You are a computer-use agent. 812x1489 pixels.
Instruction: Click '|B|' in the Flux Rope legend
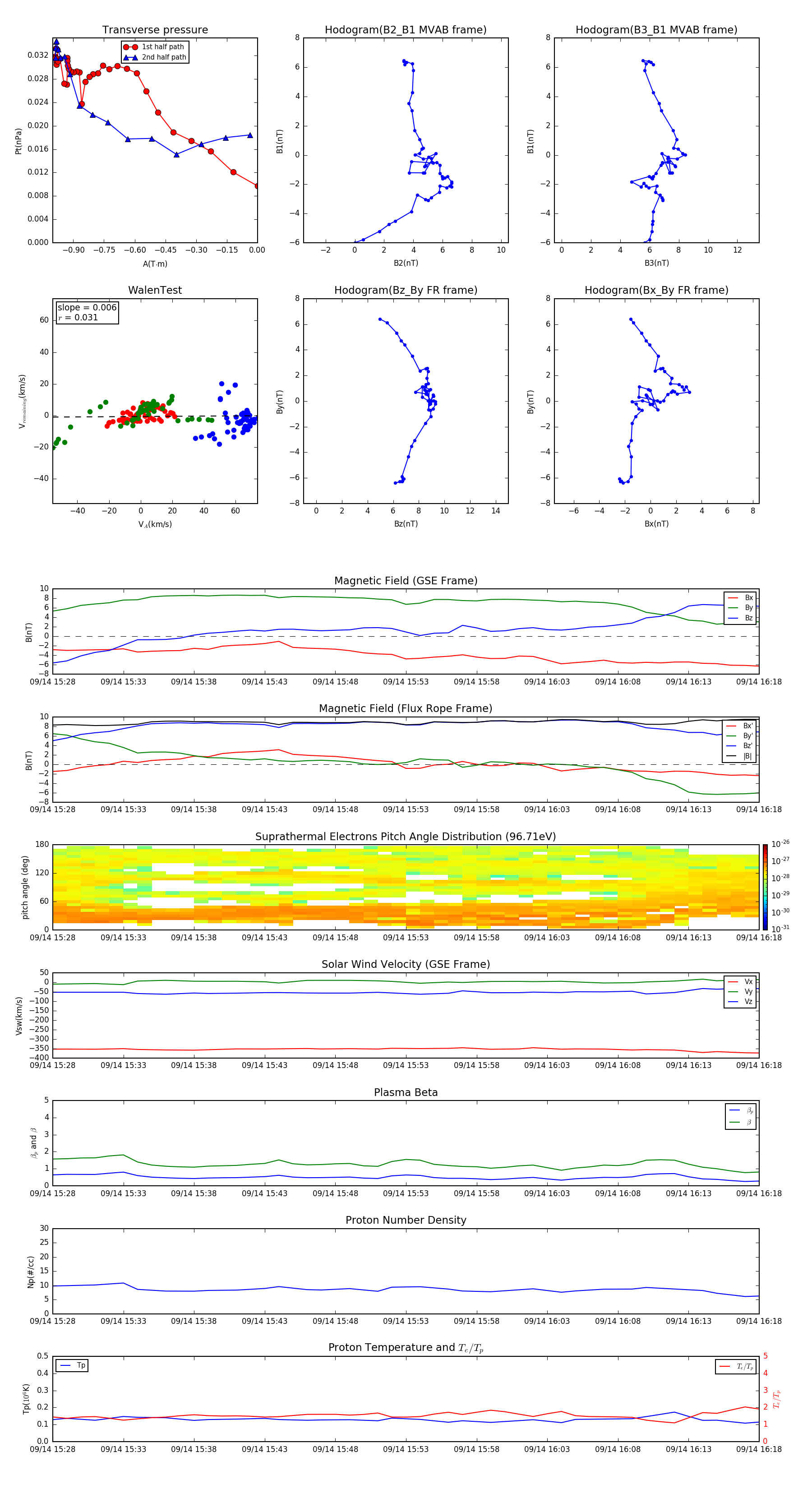[740, 756]
